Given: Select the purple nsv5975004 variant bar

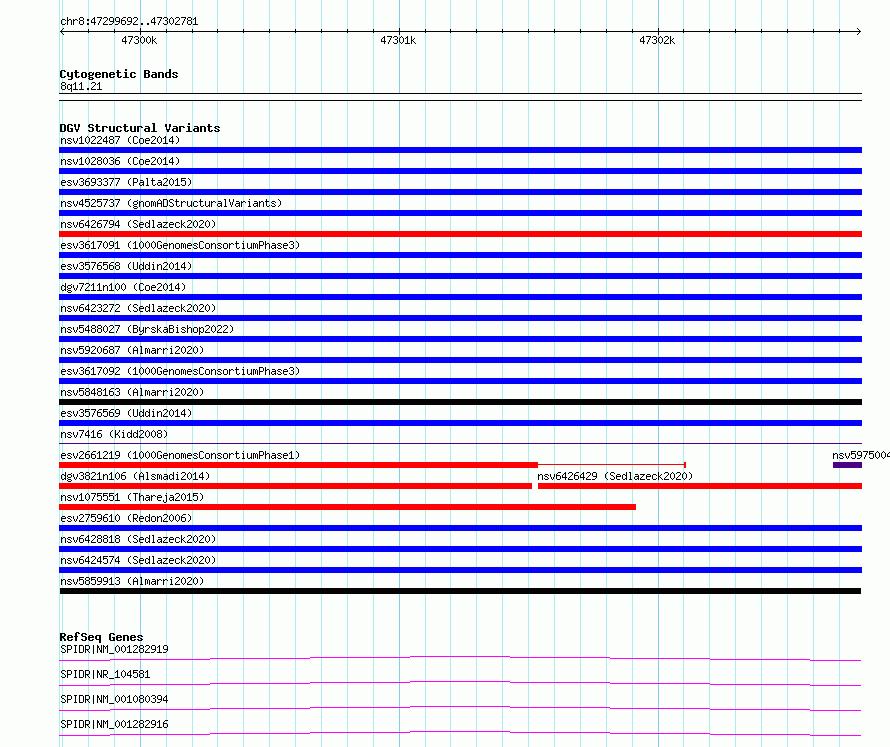Looking at the screenshot, I should click(847, 465).
